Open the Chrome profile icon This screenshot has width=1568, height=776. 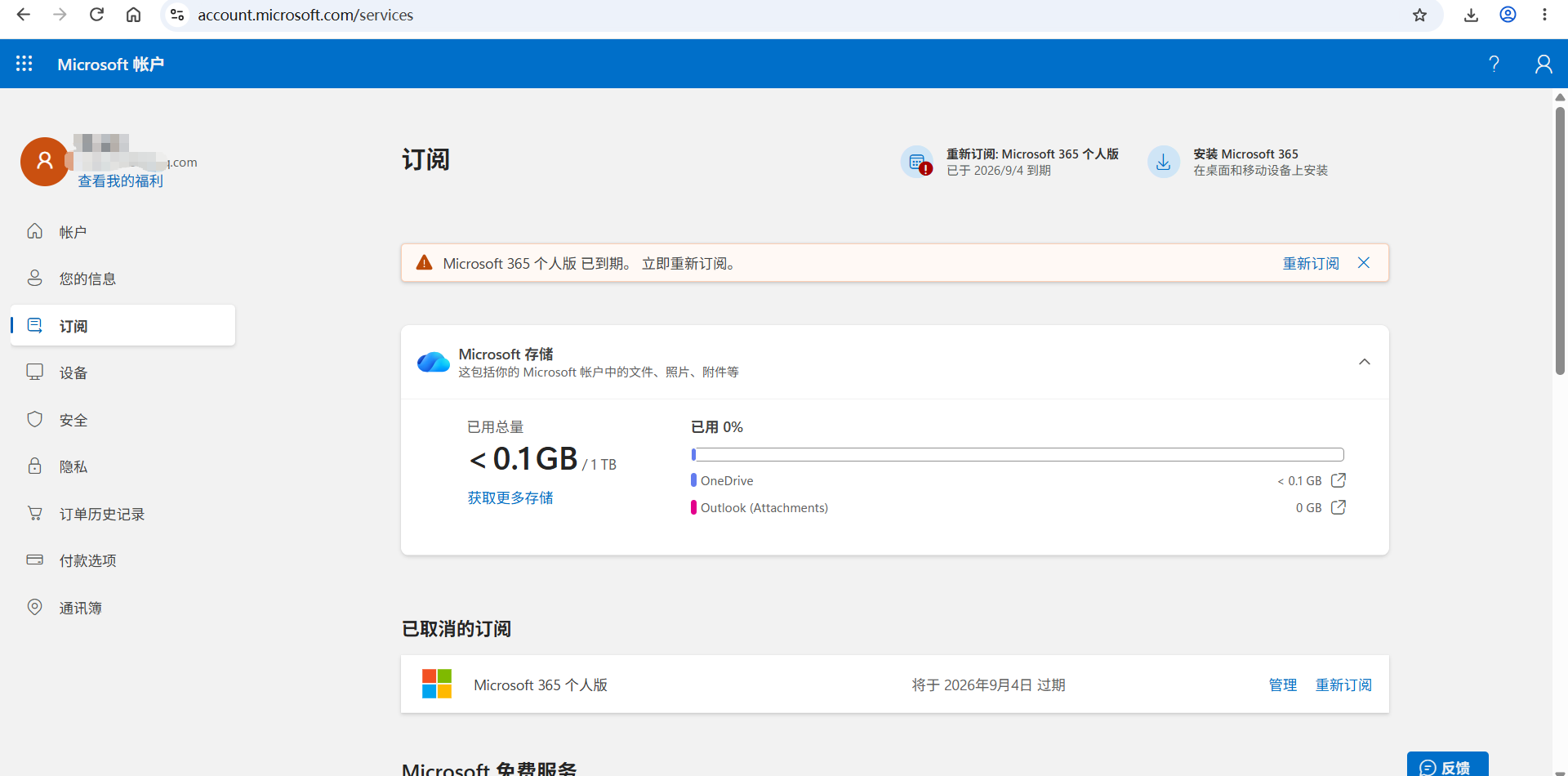click(x=1508, y=15)
